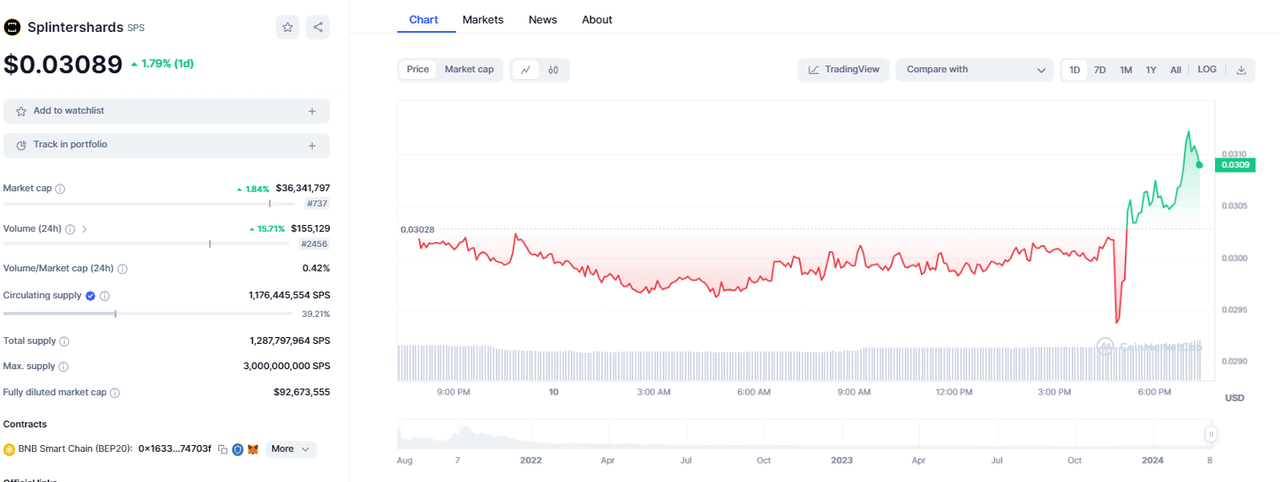The width and height of the screenshot is (1280, 482).
Task: Click the star favorite icon beside Splintershards
Action: [x=288, y=27]
